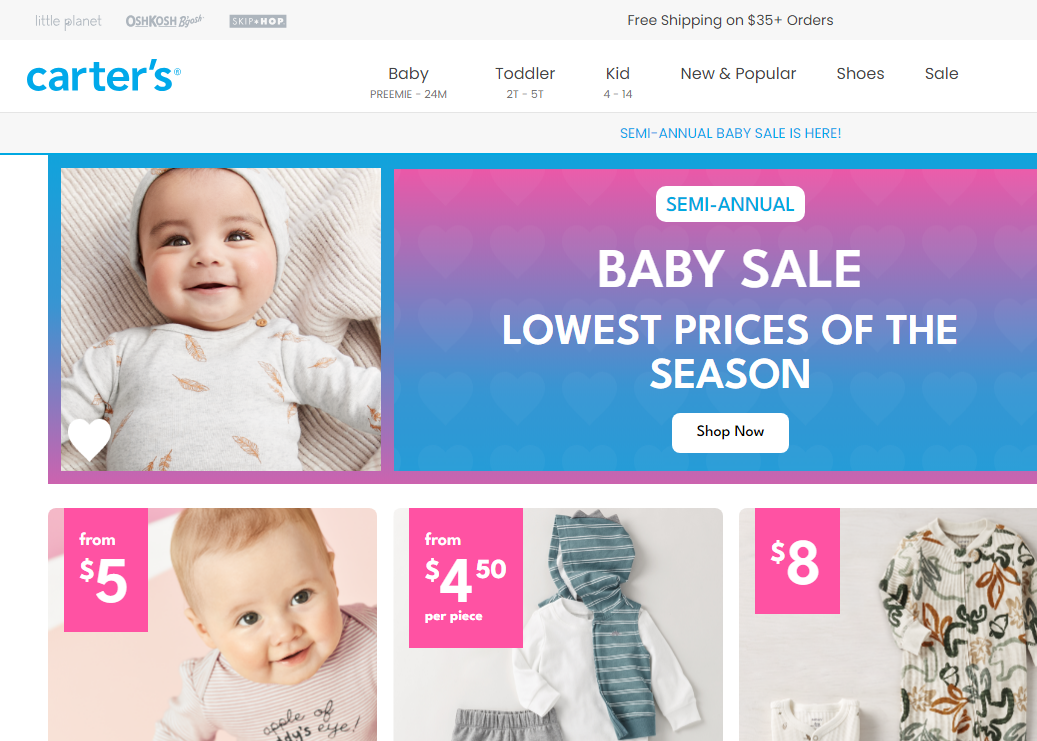Viewport: 1037px width, 741px height.
Task: Open the OshKosh B'gosh brand logo
Action: click(165, 21)
